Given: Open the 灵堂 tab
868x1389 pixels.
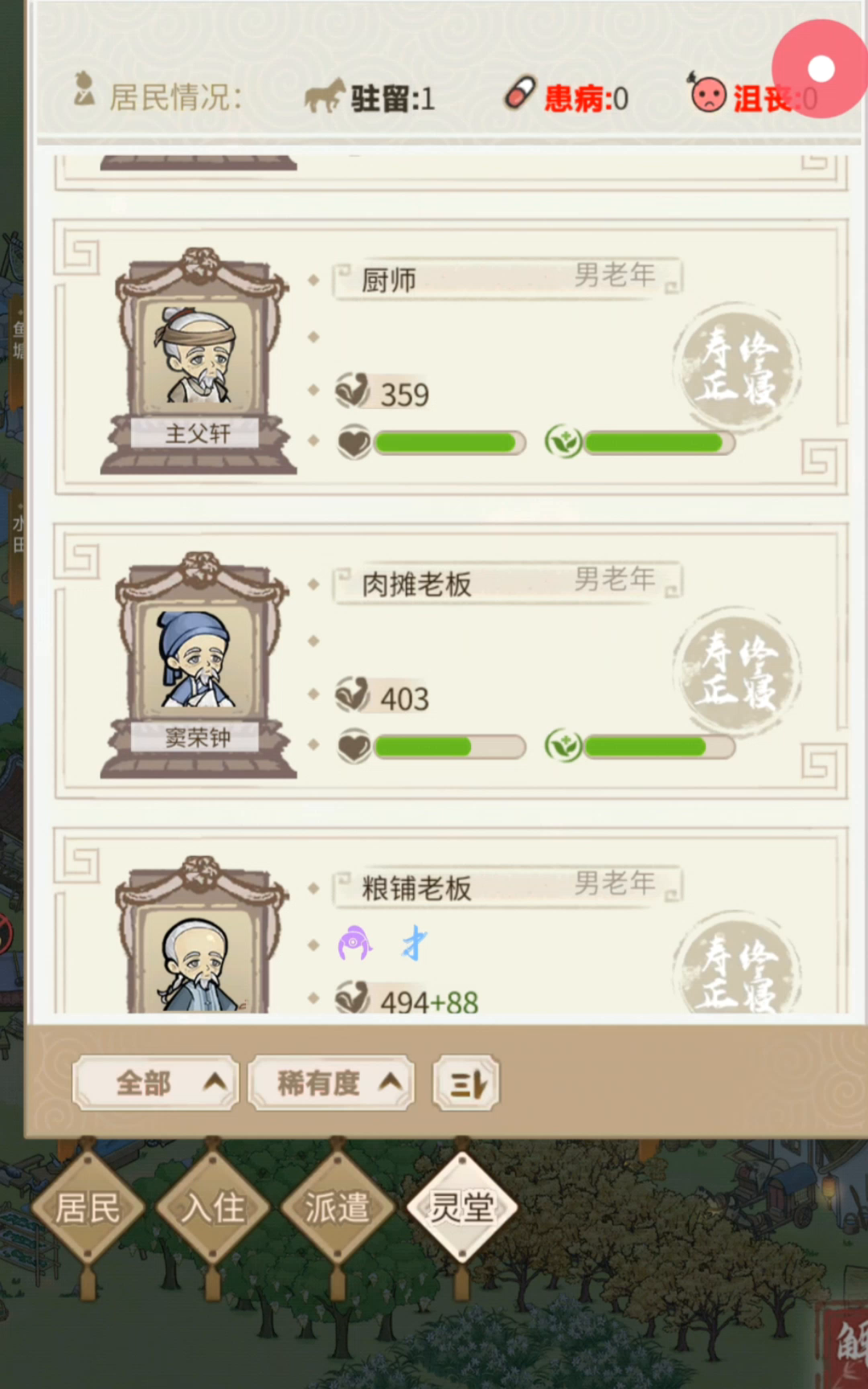Looking at the screenshot, I should tap(462, 1207).
